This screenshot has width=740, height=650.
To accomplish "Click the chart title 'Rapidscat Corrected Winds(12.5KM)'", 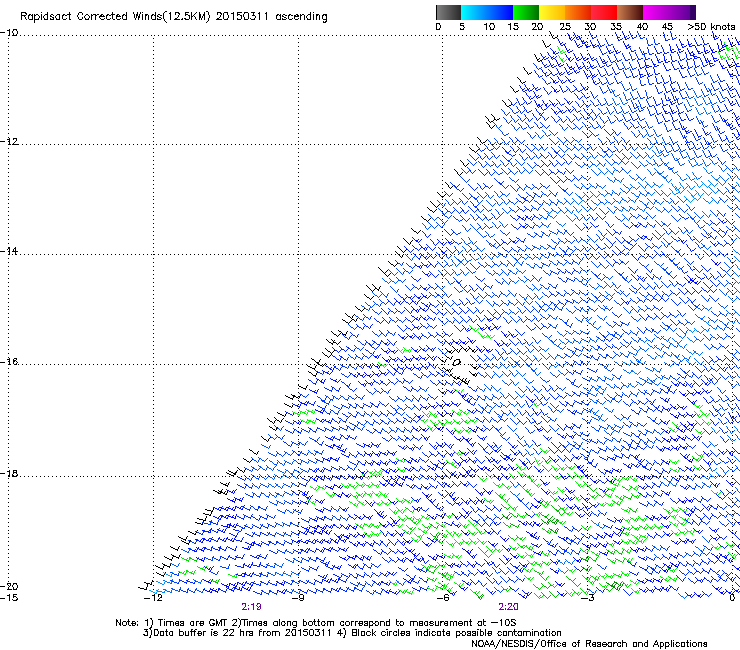I will [x=115, y=17].
